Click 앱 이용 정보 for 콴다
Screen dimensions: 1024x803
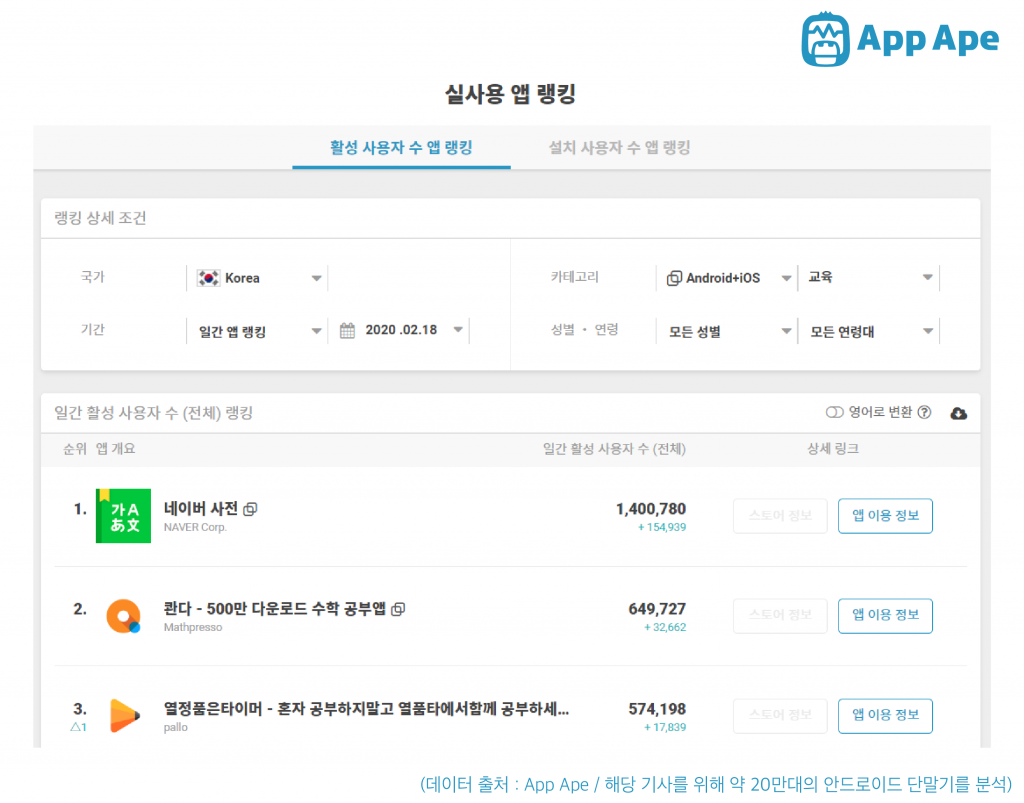coord(885,616)
